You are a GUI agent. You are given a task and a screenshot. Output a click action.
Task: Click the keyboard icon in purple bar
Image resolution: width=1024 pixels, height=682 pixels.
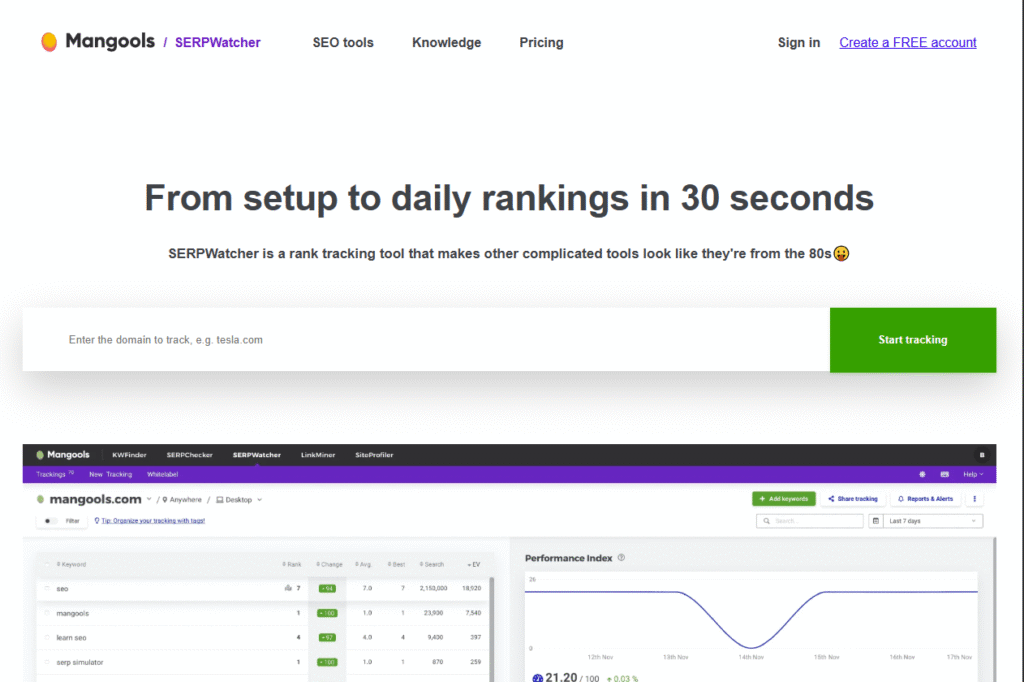pos(945,474)
